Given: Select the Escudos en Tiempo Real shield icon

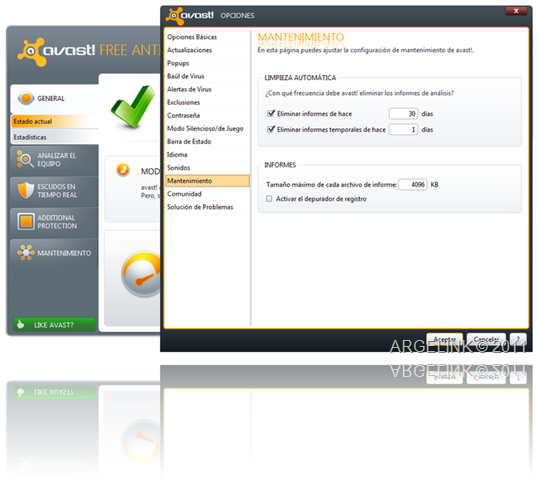Looking at the screenshot, I should click(26, 190).
